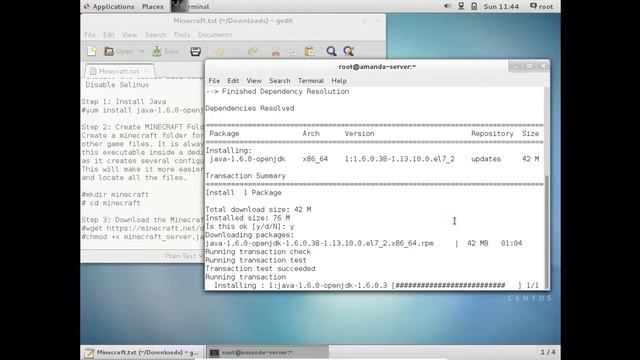This screenshot has width=640, height=360.
Task: Open the terminal Search menu
Action: pyautogui.click(x=280, y=81)
